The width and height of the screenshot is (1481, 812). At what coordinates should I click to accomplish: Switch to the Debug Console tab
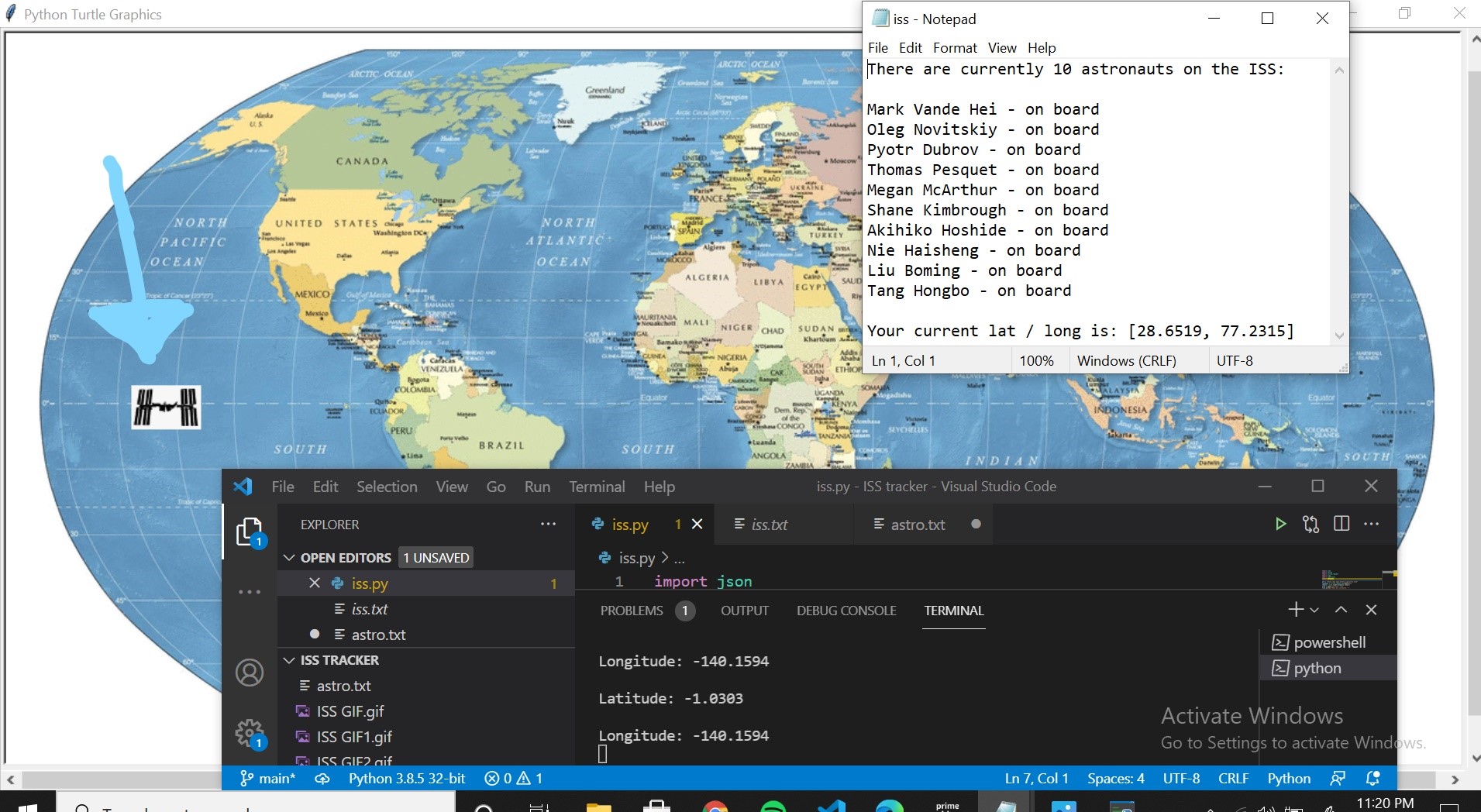click(846, 611)
